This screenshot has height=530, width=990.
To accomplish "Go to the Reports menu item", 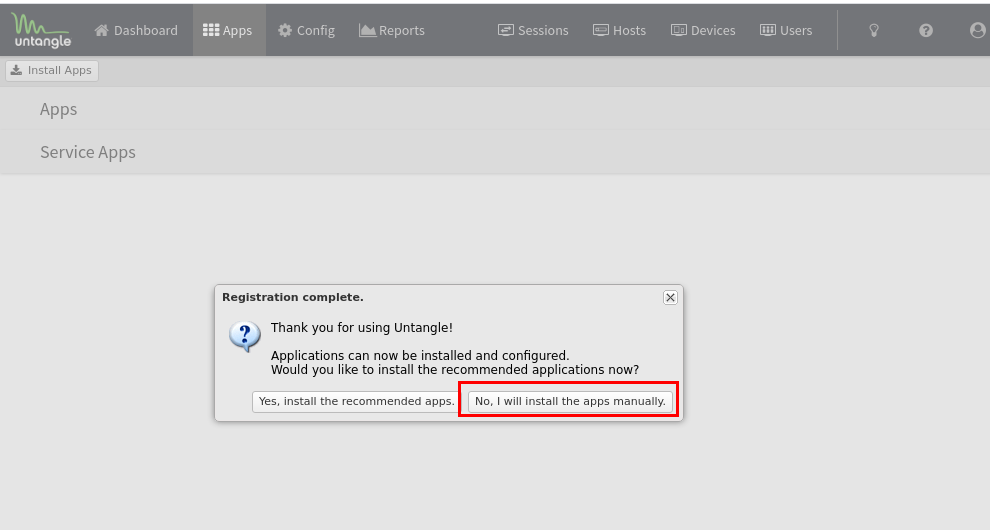I will click(x=392, y=30).
